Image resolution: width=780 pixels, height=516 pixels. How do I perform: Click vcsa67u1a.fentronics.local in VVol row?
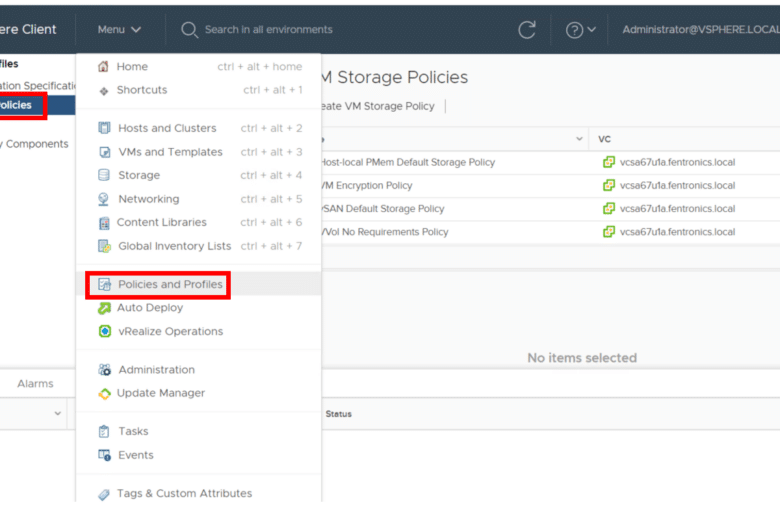[x=678, y=232]
